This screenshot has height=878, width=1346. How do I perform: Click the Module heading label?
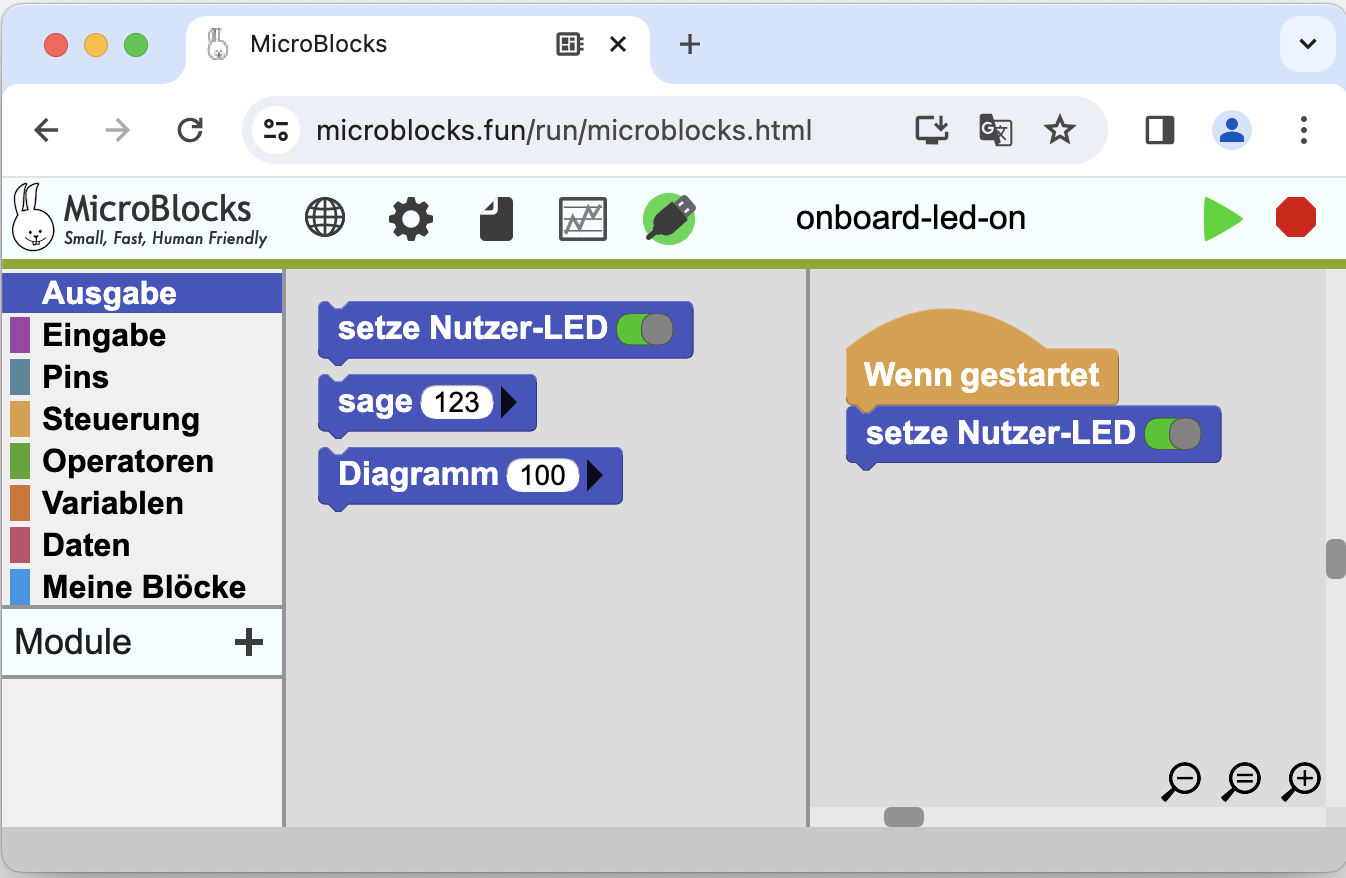click(x=73, y=642)
